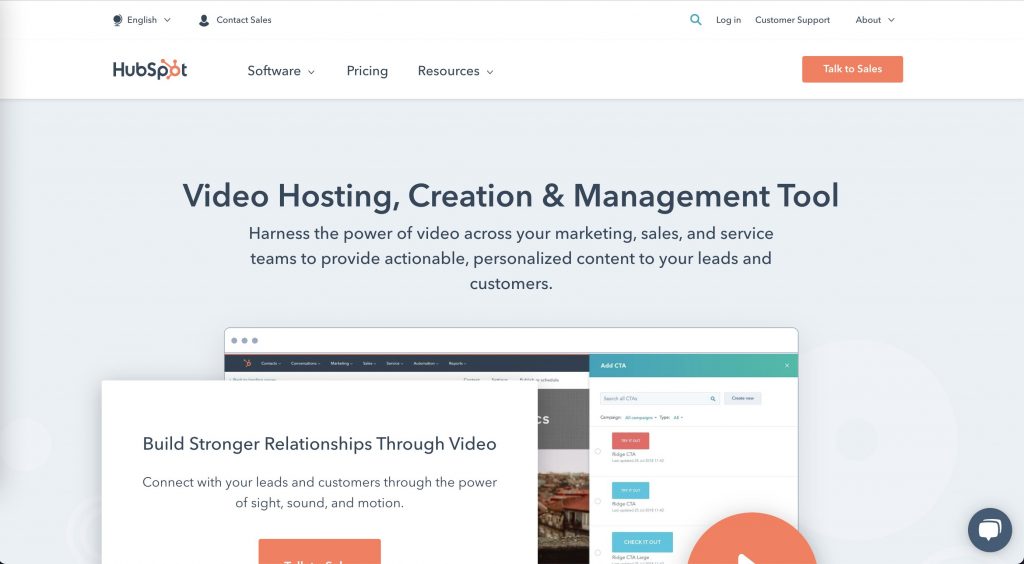The height and width of the screenshot is (564, 1024).
Task: Open the chat widget bubble
Action: pyautogui.click(x=989, y=529)
